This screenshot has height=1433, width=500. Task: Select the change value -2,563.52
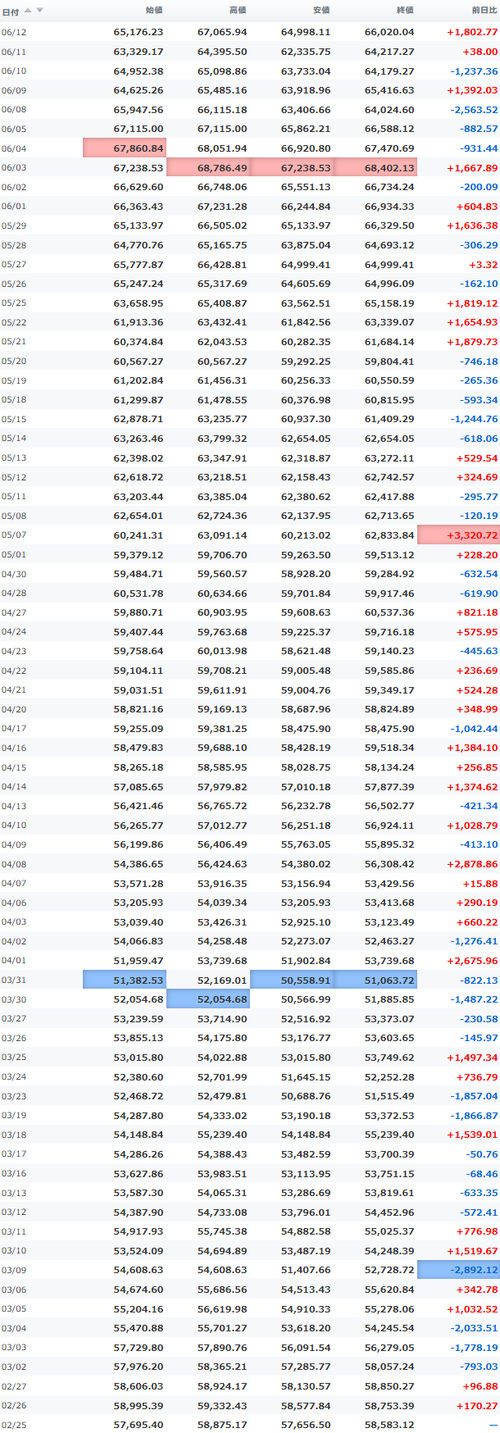[x=474, y=109]
